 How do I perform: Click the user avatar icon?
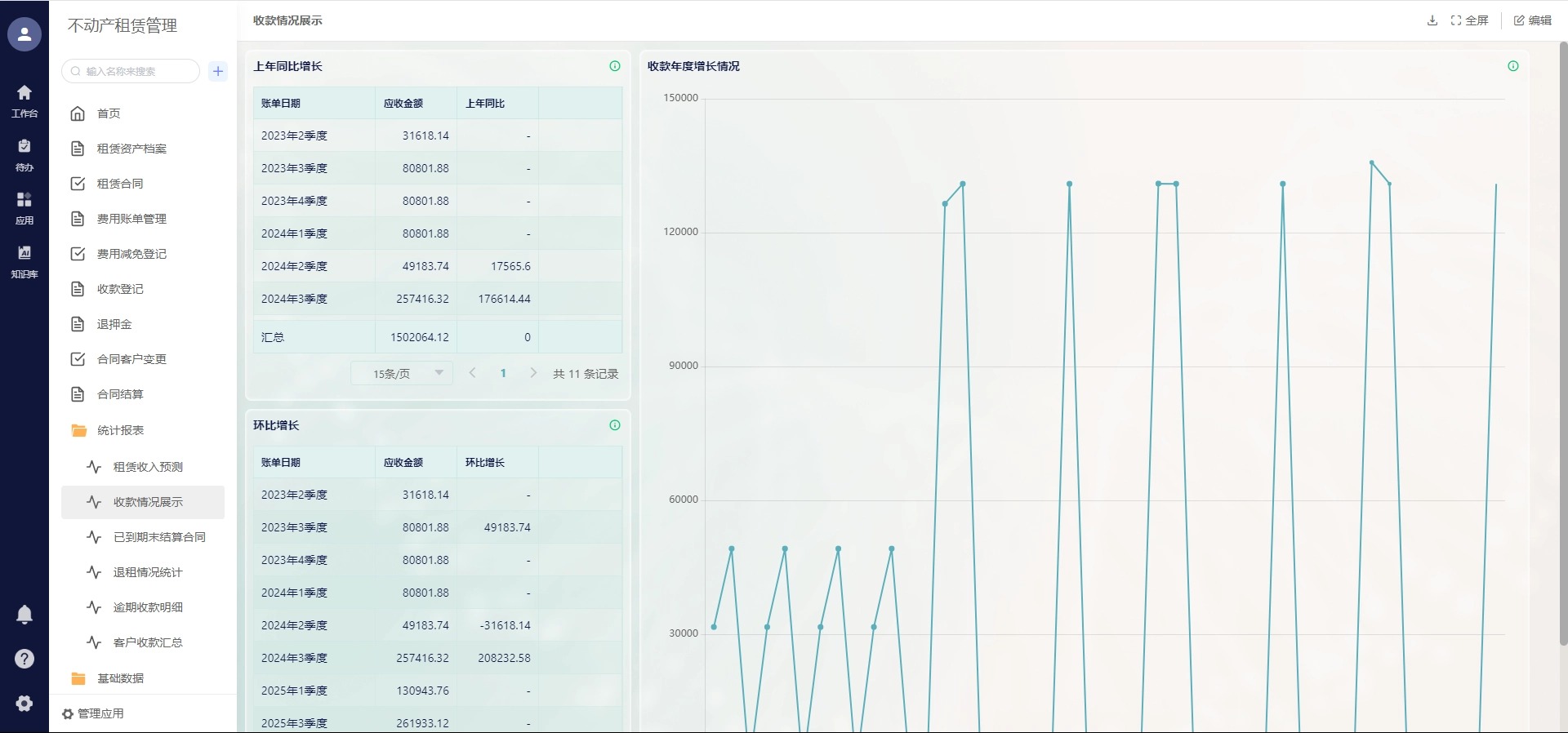[24, 34]
